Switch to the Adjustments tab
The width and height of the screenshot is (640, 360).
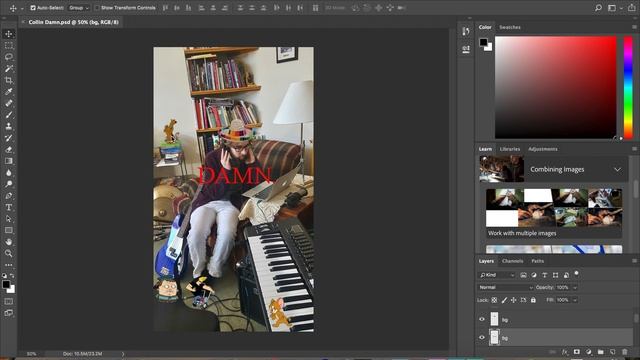(x=542, y=149)
